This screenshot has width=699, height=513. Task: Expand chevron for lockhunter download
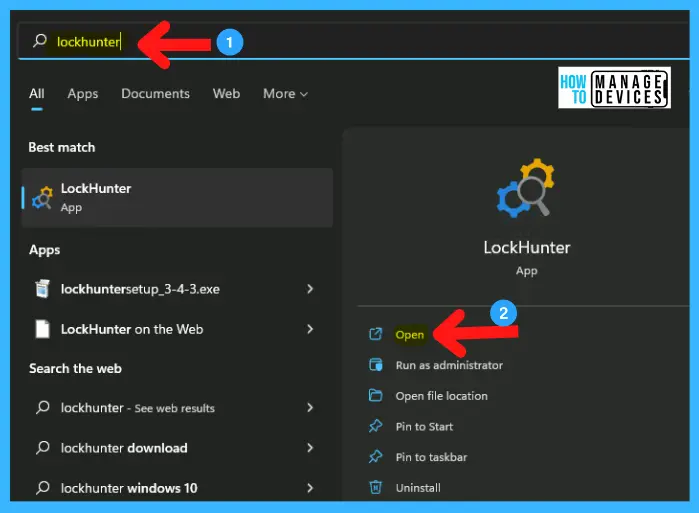310,447
